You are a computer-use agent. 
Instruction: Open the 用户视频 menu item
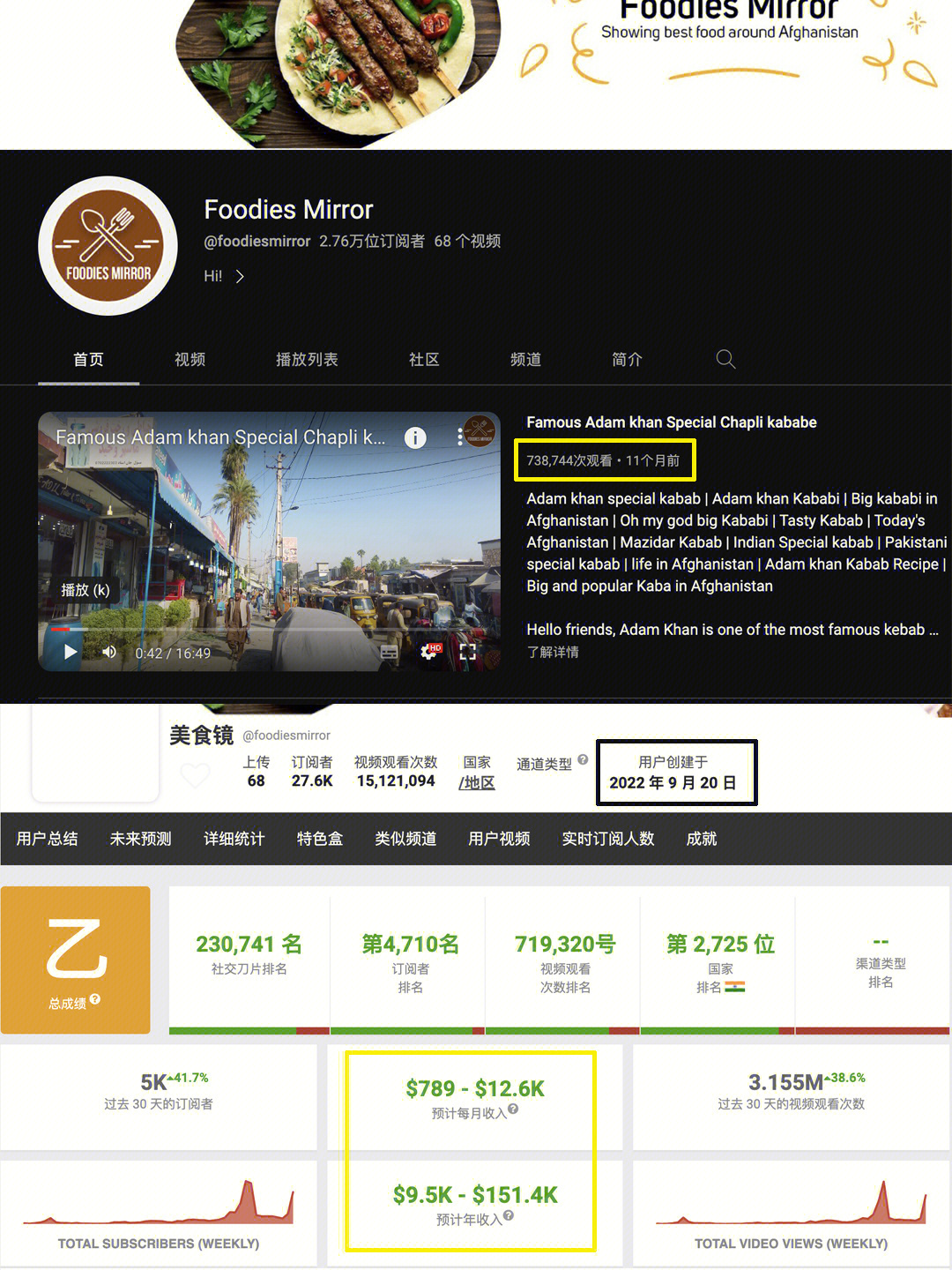(499, 839)
